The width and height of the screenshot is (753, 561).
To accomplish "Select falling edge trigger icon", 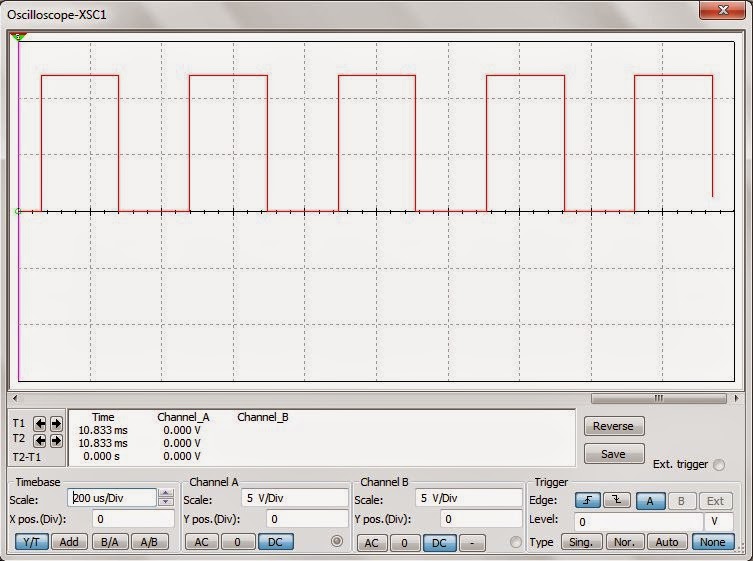I will pyautogui.click(x=615, y=501).
